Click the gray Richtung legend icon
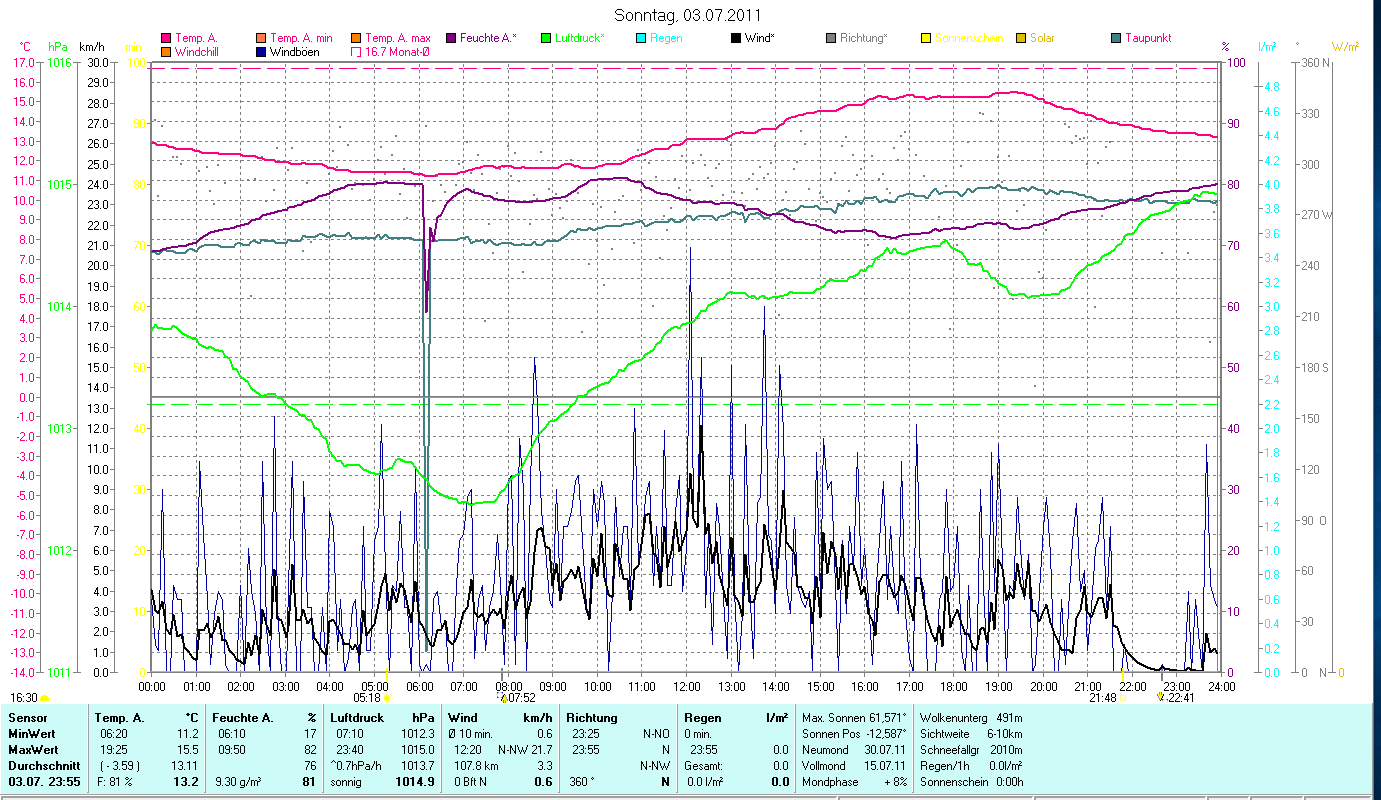 831,38
